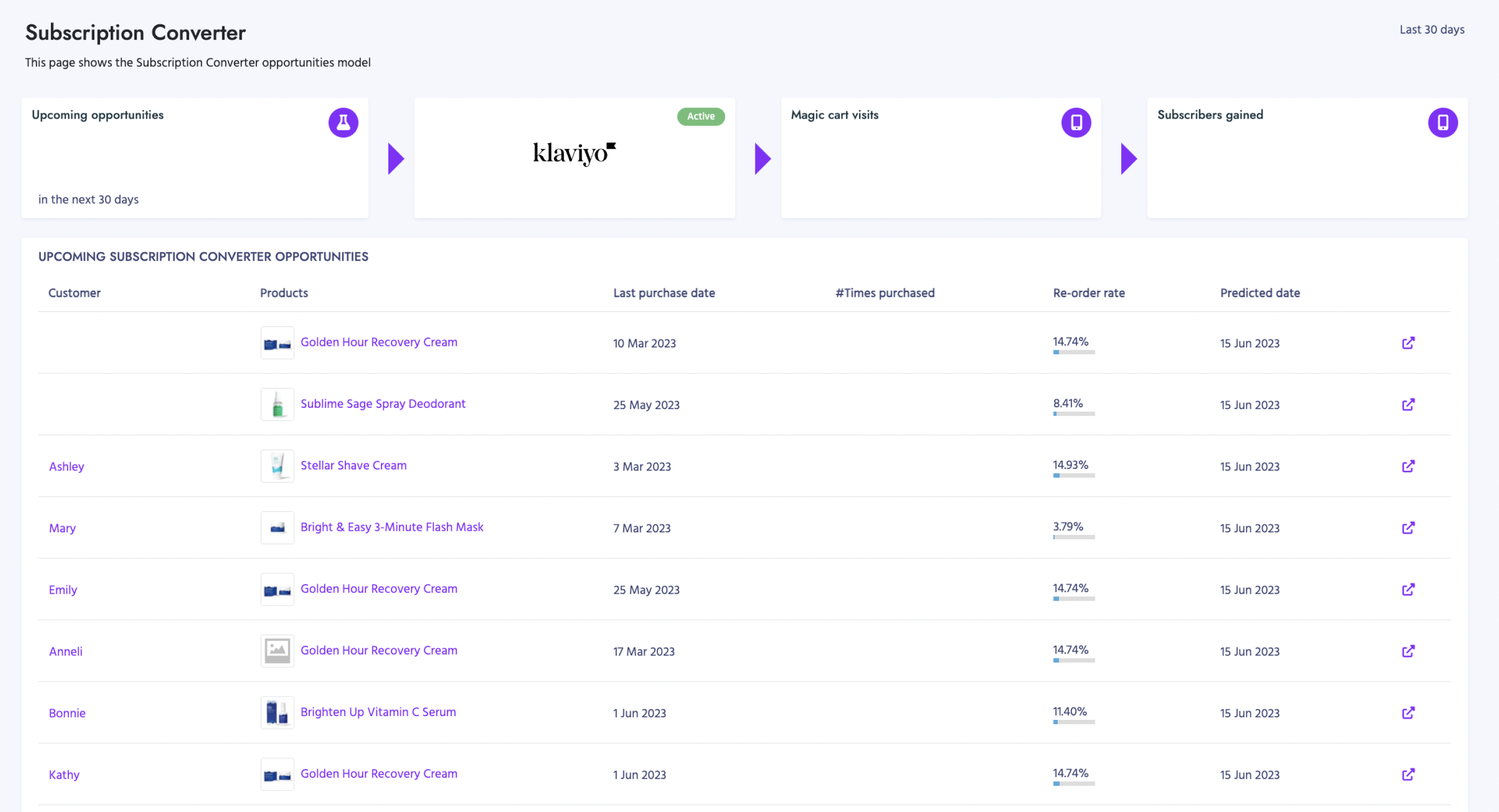The image size is (1499, 812).
Task: Click the phone icon in Subscribers gained card
Action: click(1442, 122)
